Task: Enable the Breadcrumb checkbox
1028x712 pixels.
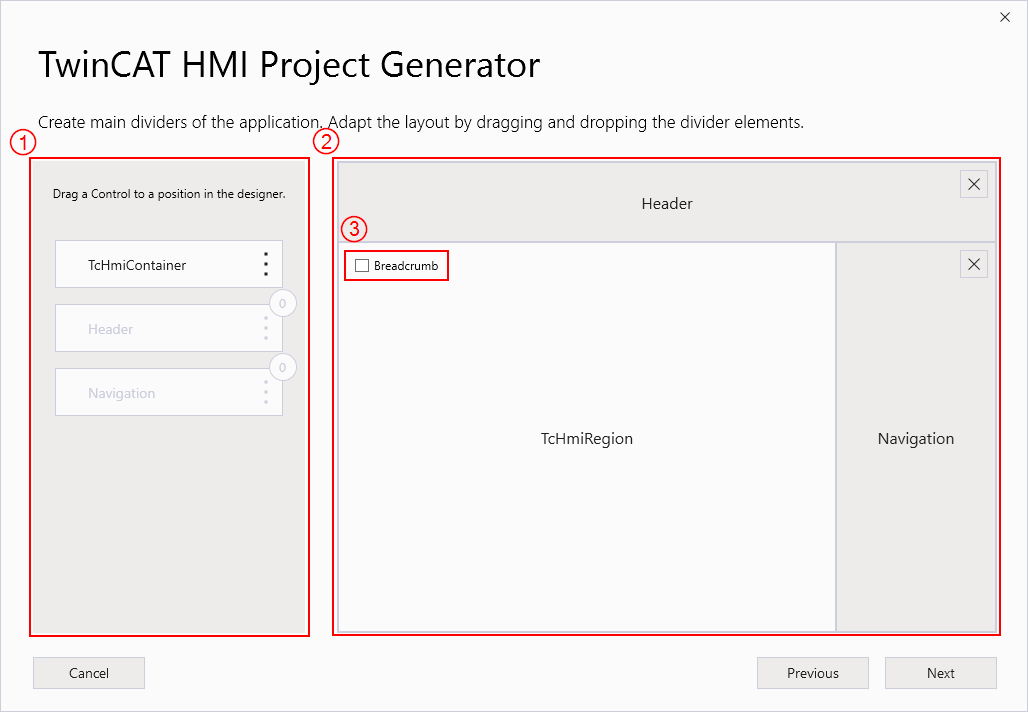Action: coord(362,266)
